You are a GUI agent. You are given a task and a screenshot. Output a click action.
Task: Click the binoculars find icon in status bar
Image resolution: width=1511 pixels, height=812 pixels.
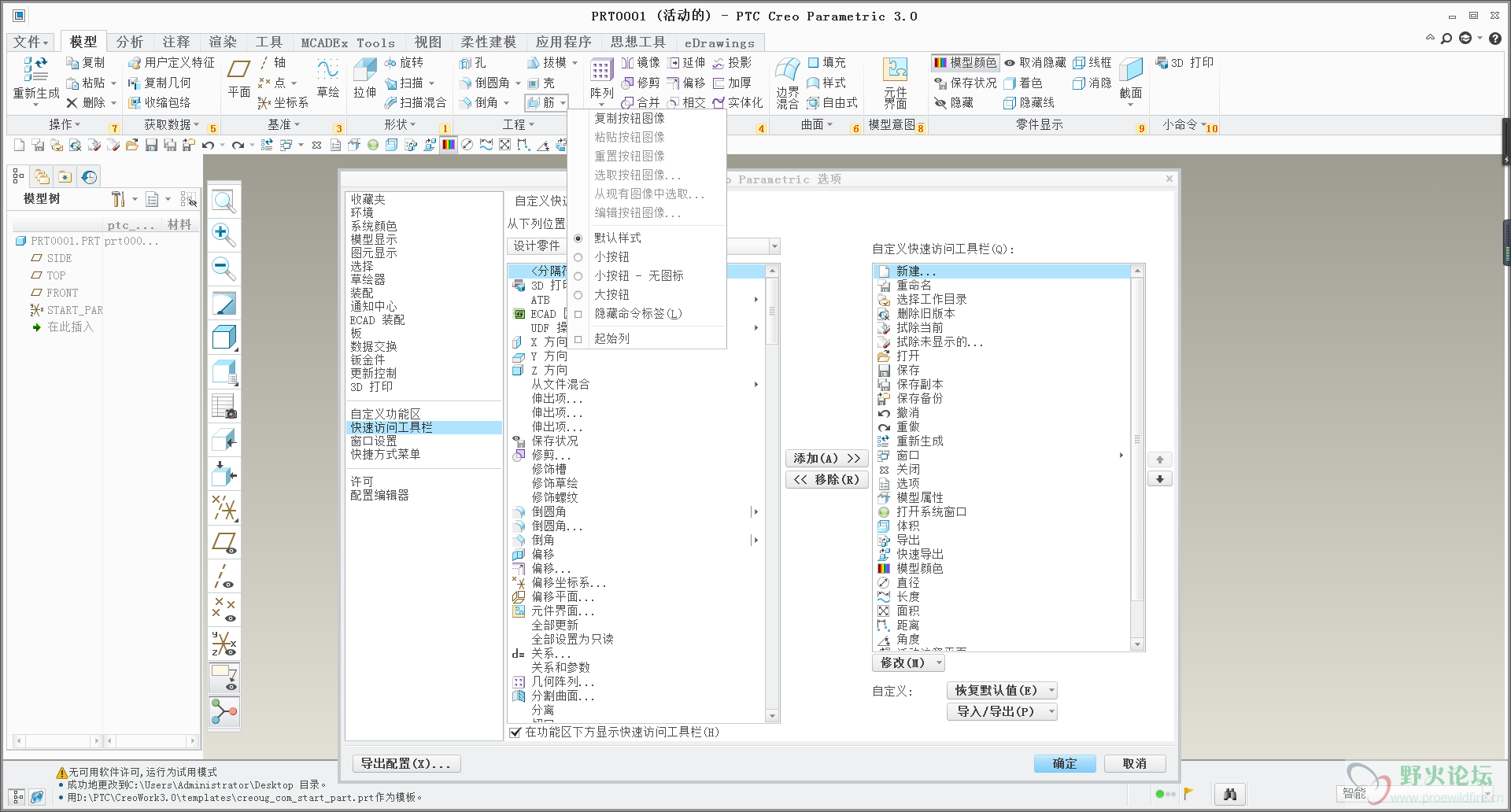click(1230, 795)
